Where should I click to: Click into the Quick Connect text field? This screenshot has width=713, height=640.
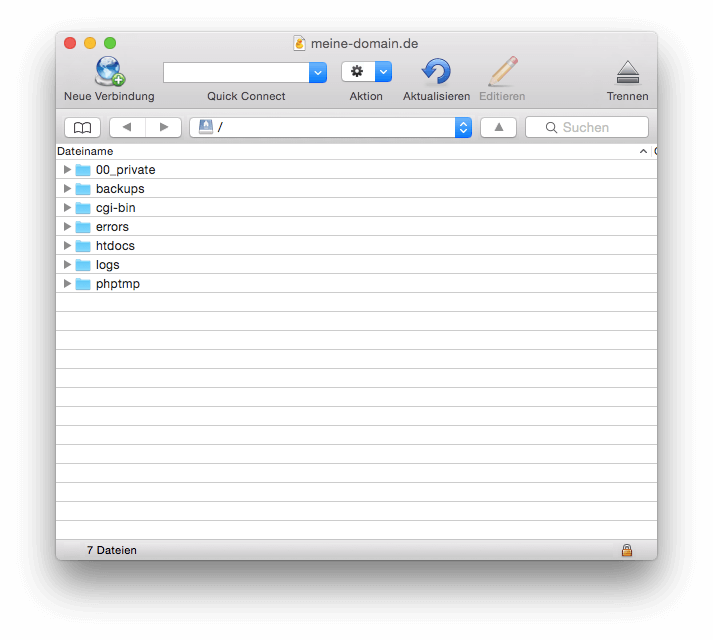tap(236, 72)
